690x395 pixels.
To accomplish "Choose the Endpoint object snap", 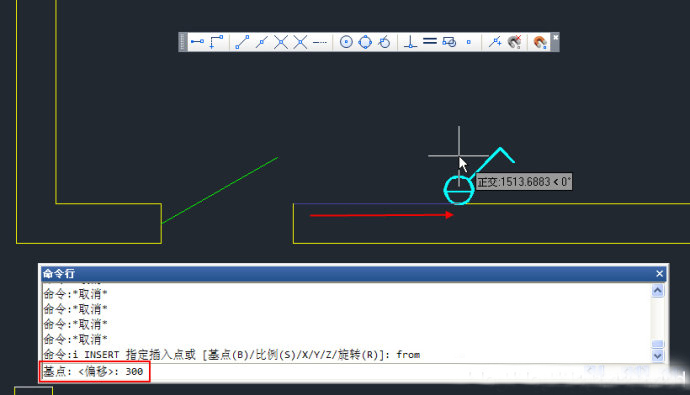I will 242,42.
